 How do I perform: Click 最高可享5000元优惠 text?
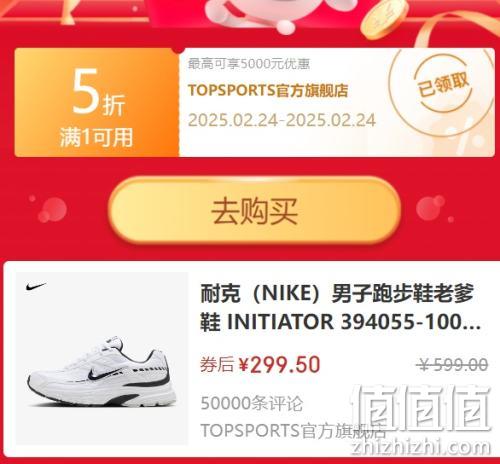[x=249, y=64]
